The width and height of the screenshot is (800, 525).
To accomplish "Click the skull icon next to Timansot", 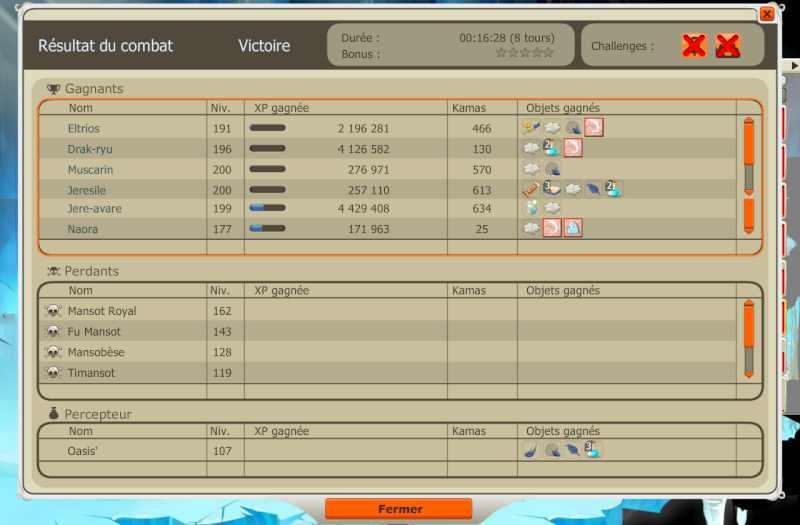I will (53, 372).
